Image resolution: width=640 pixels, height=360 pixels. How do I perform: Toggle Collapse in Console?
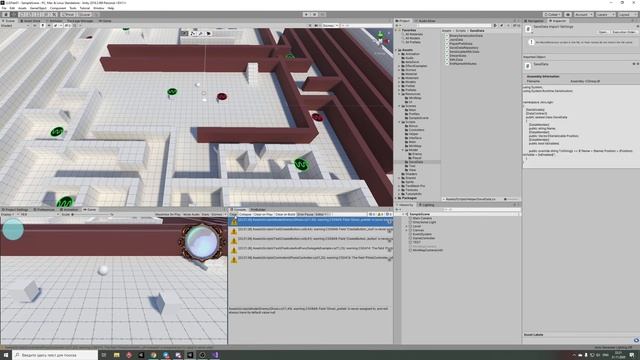click(245, 214)
